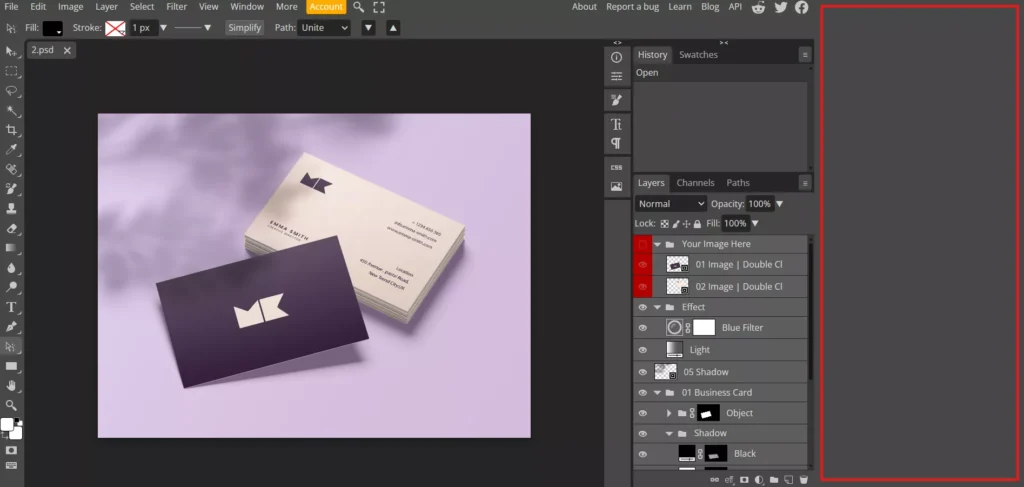Open the Twitter link icon
The width and height of the screenshot is (1024, 487).
pyautogui.click(x=780, y=7)
